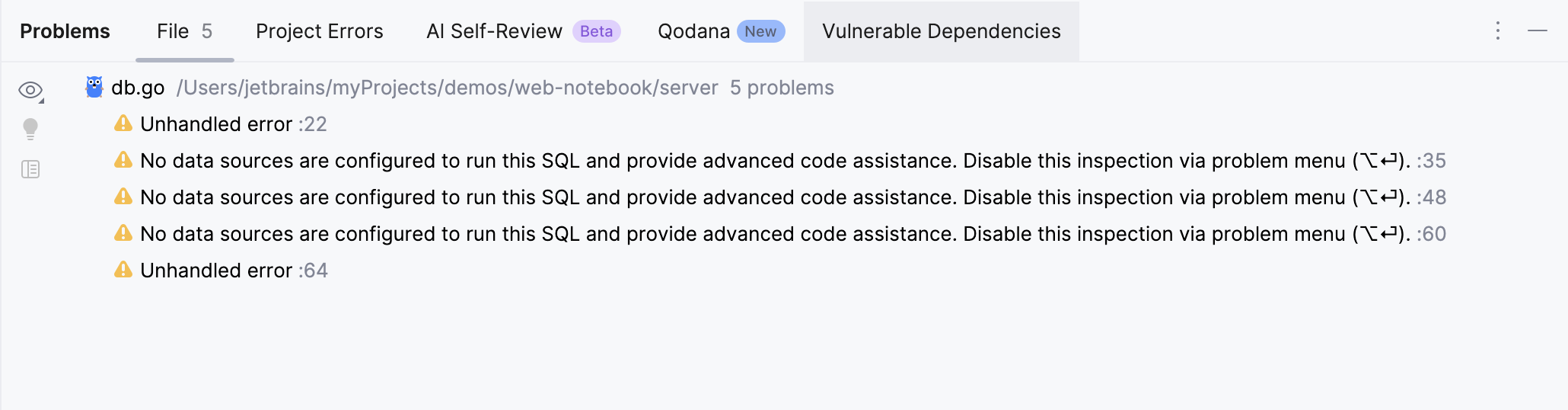Open the vertical three-dot options menu
This screenshot has width=1568, height=410.
click(x=1497, y=31)
